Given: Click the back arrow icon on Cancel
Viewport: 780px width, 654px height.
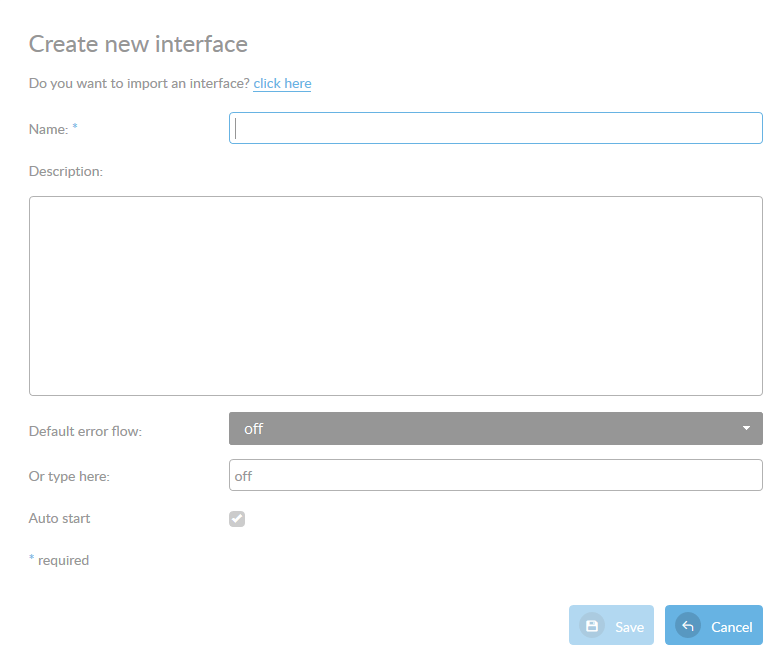Looking at the screenshot, I should 687,626.
